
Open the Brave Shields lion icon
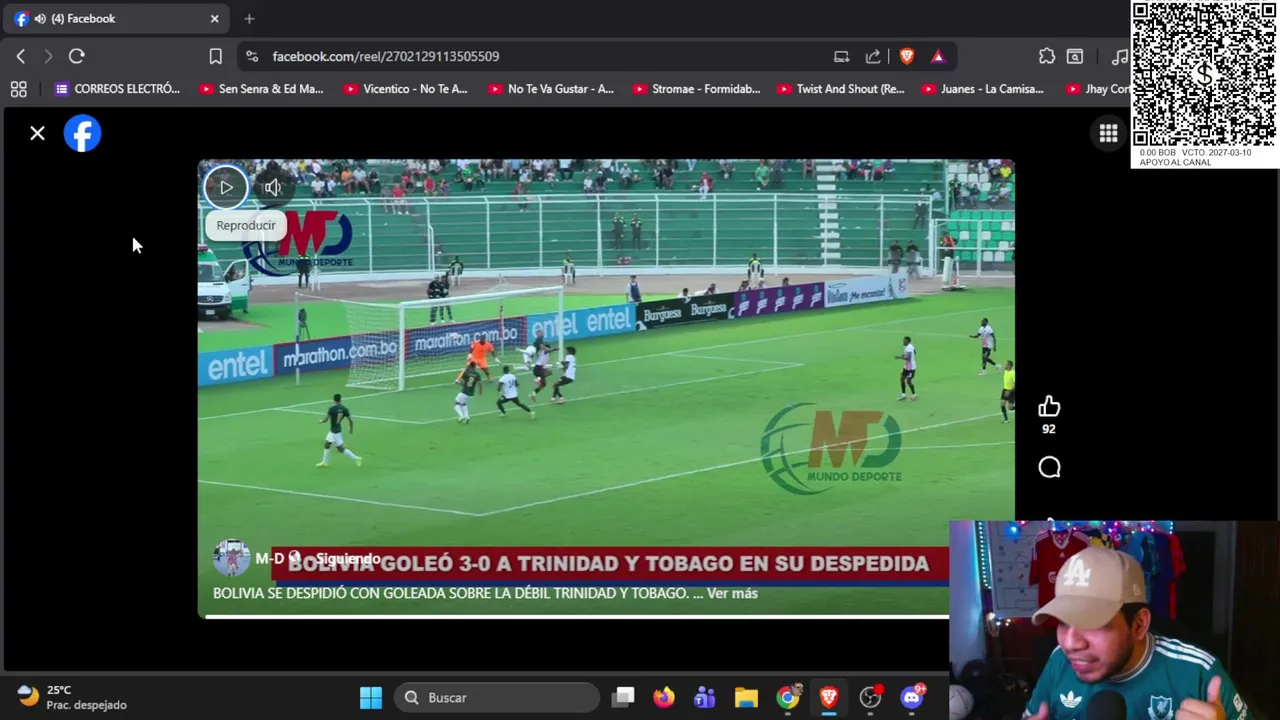[907, 56]
